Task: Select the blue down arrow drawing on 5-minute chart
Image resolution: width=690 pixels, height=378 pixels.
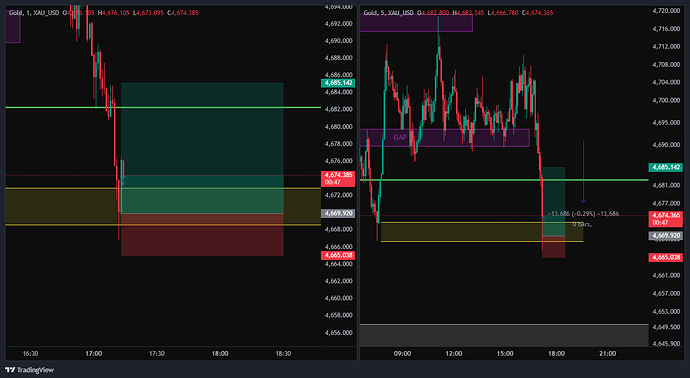Action: pos(583,172)
